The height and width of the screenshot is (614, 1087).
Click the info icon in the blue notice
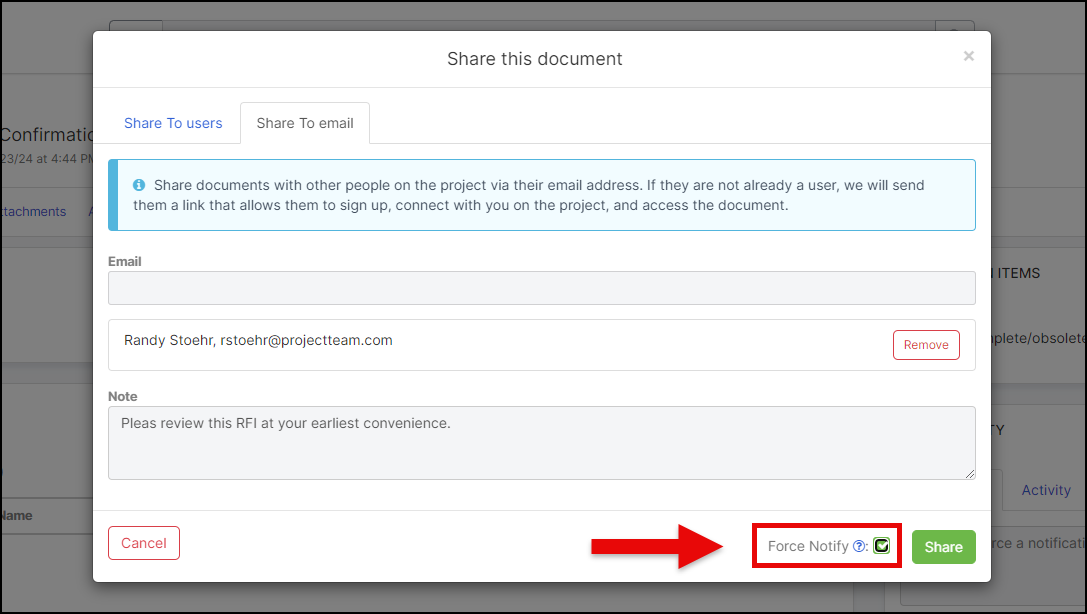pos(139,185)
